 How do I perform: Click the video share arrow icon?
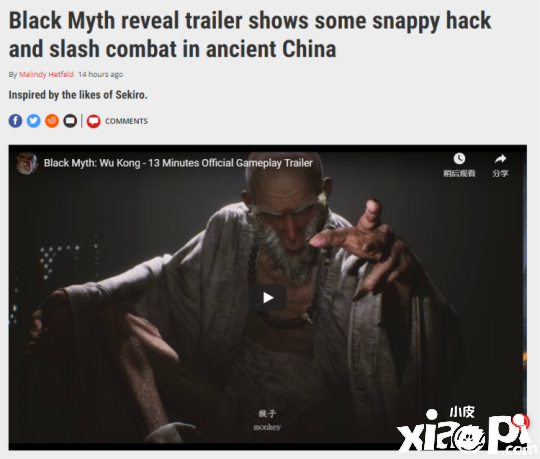(500, 159)
